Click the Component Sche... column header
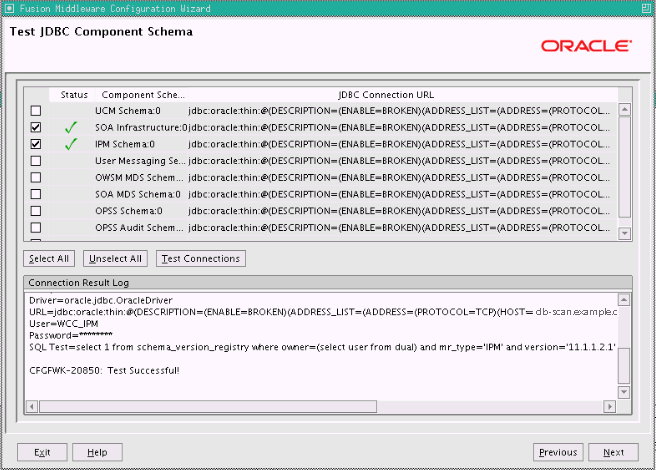 click(x=142, y=95)
